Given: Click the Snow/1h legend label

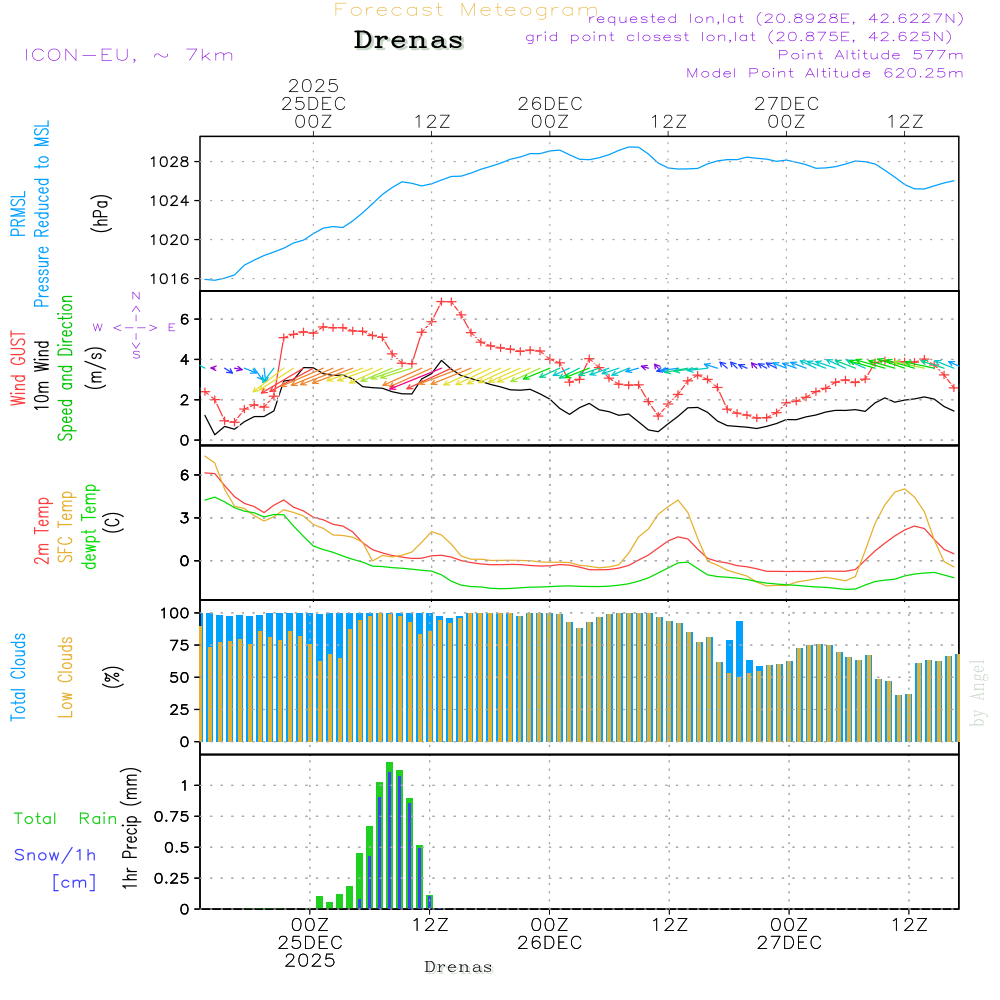Looking at the screenshot, I should point(55,855).
